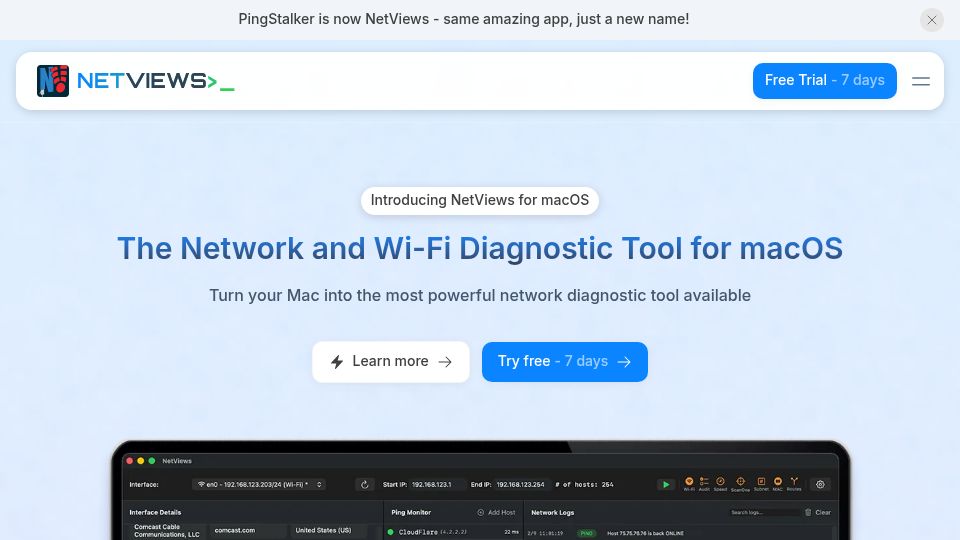The image size is (960, 540).
Task: Click the Subnet toolbar icon in preview
Action: (761, 484)
